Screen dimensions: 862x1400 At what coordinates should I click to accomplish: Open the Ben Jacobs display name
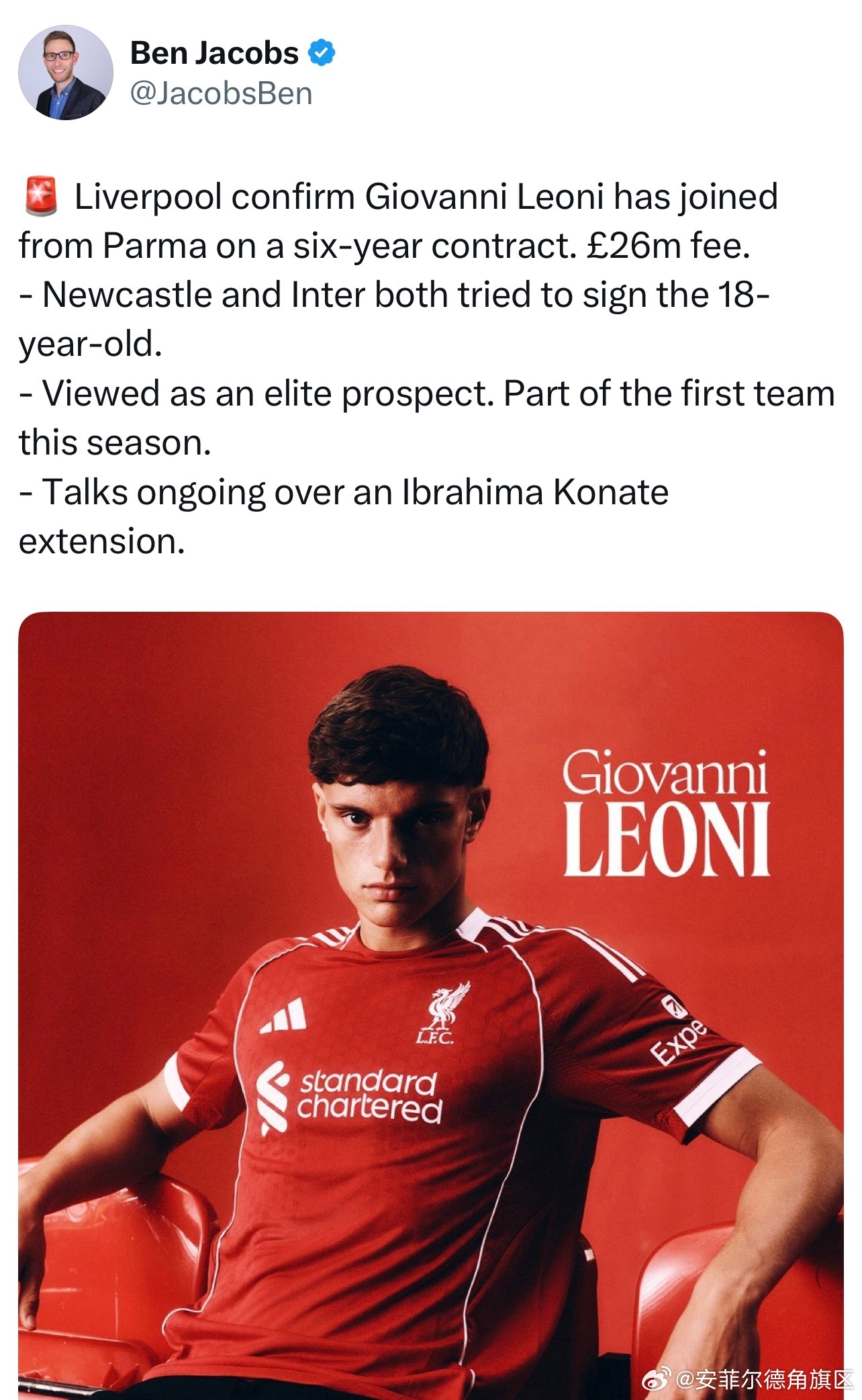tap(214, 53)
